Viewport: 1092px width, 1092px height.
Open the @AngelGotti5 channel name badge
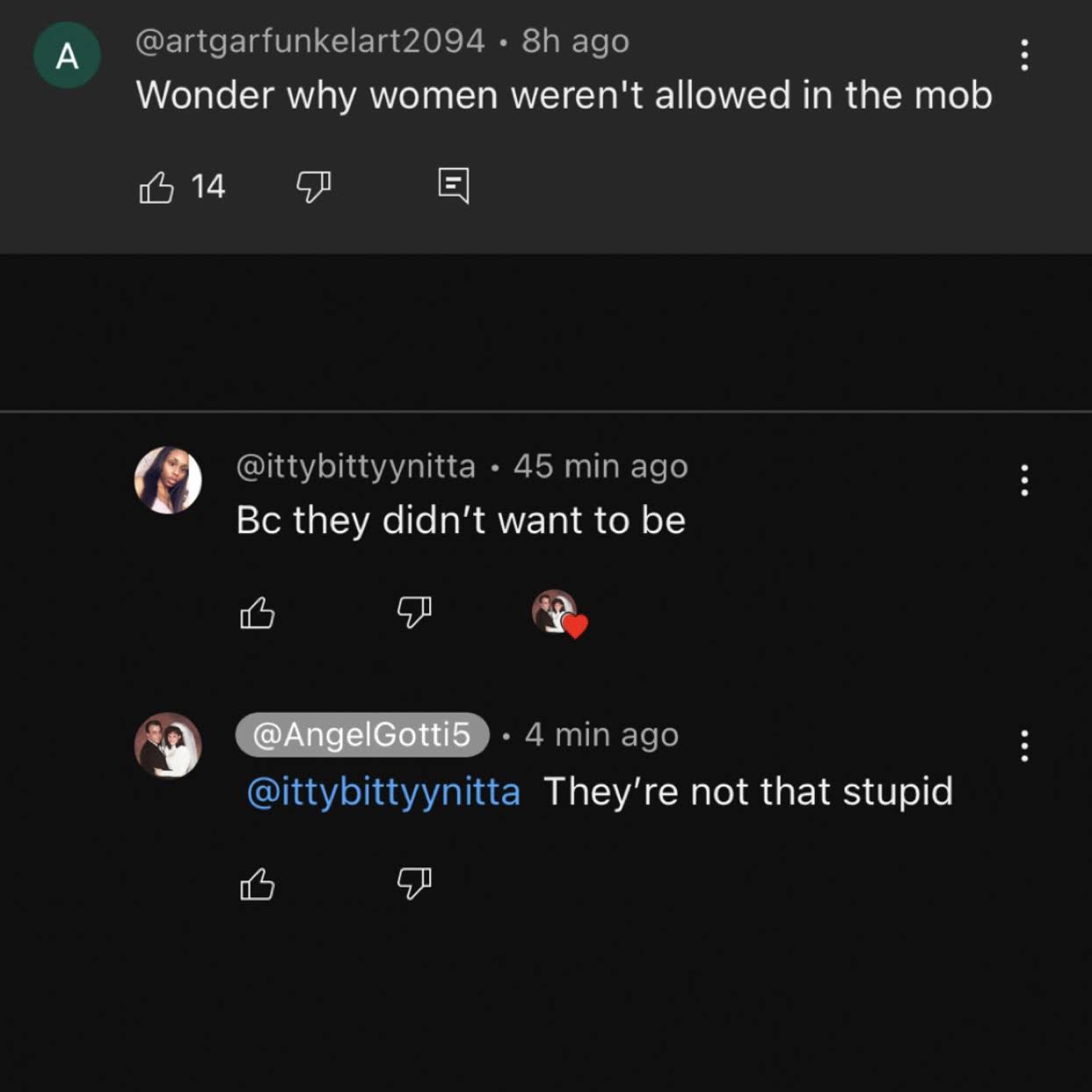click(x=362, y=735)
